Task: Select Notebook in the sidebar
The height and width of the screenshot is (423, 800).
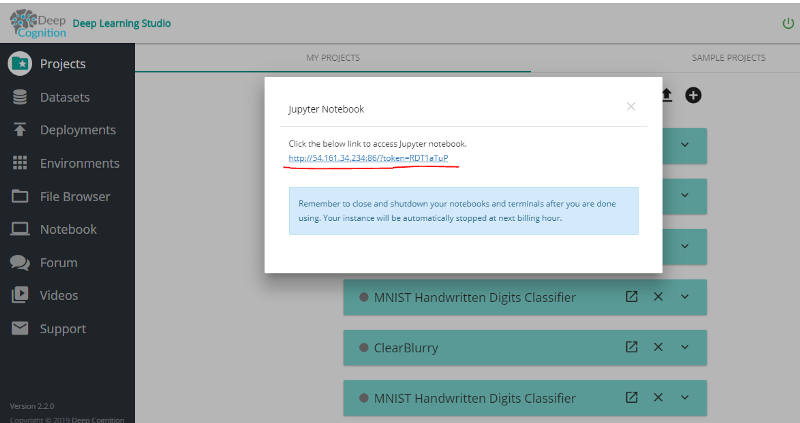Action: [x=54, y=229]
